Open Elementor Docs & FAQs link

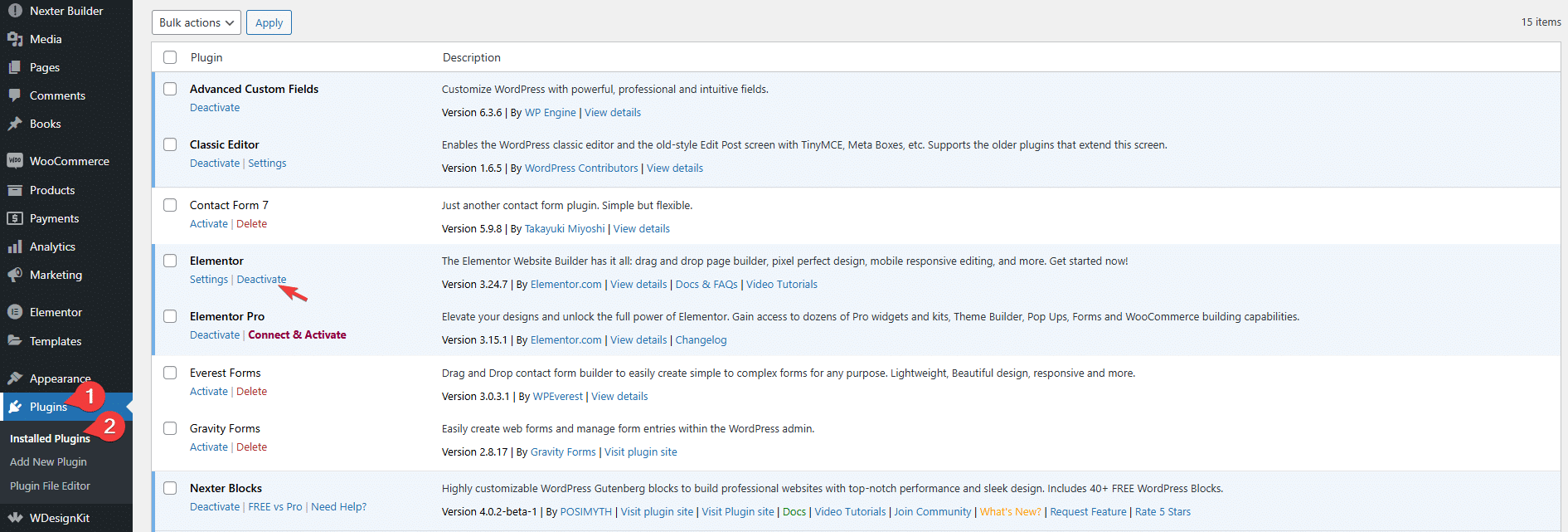coord(706,285)
